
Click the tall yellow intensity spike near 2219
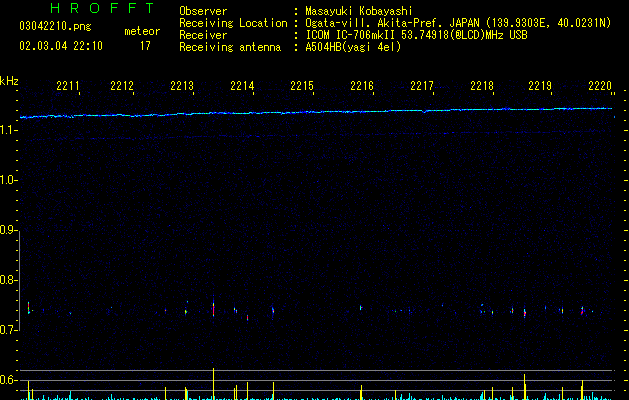pyautogui.click(x=524, y=387)
